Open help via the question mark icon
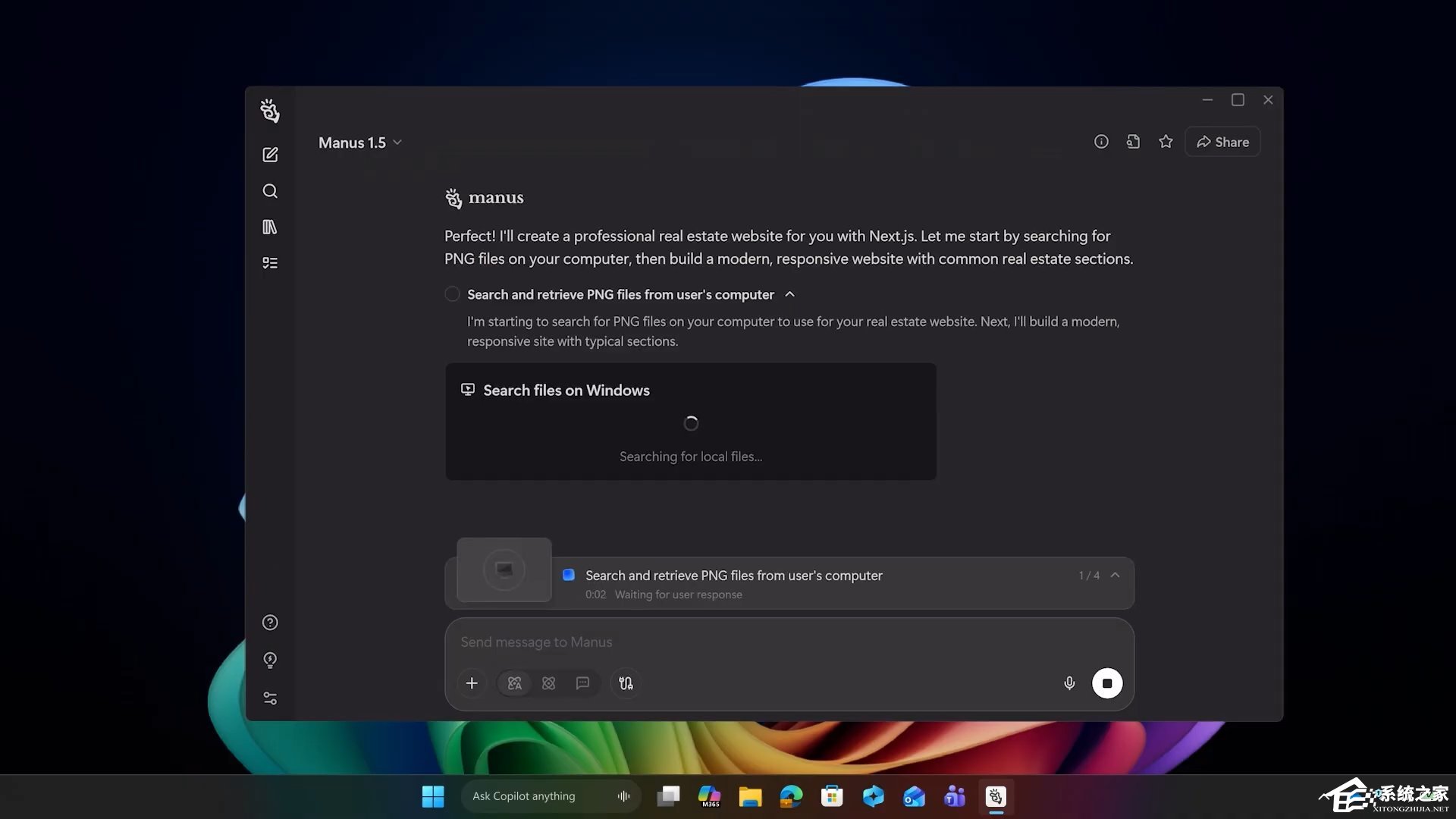The image size is (1456, 819). (x=270, y=623)
